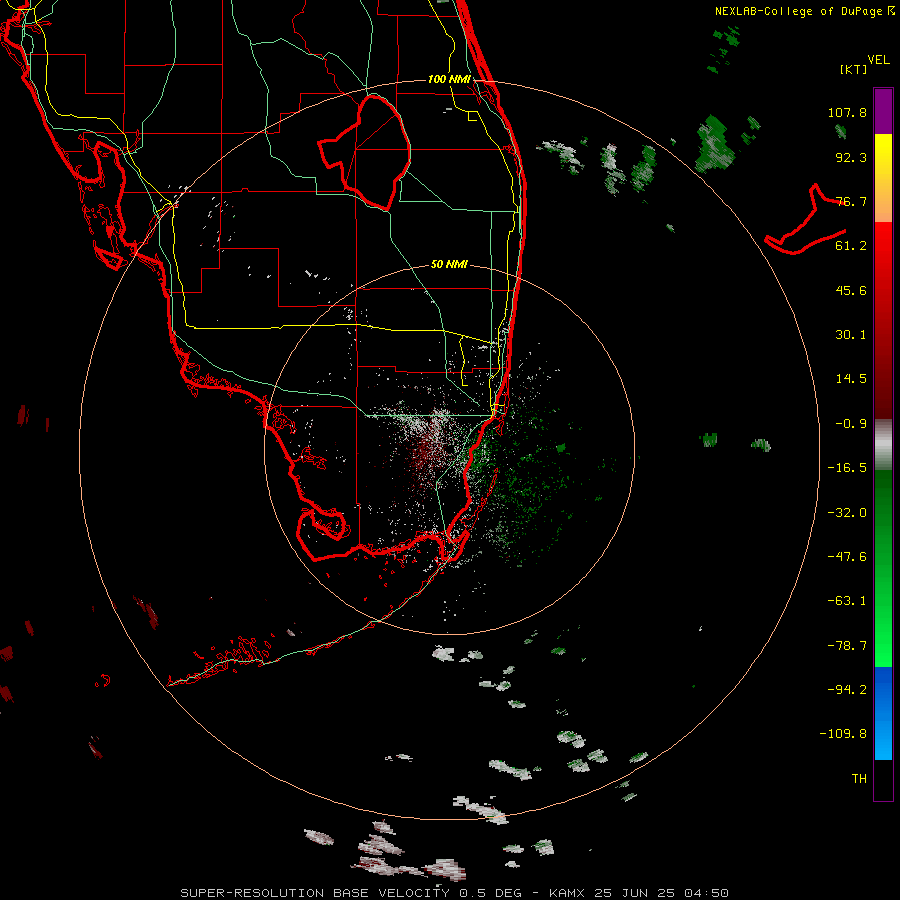Click the 50 NMI range ring label
The width and height of the screenshot is (900, 900).
click(x=449, y=264)
